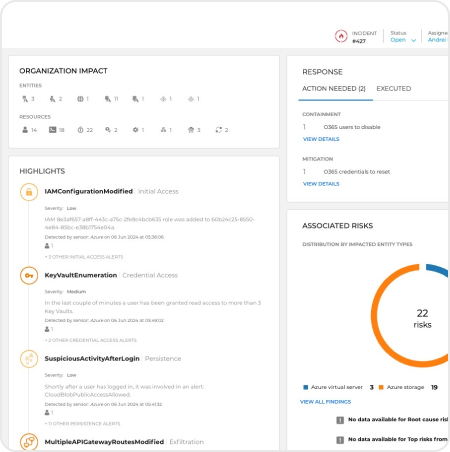
Task: Click info icon beside Top risks message
Action: (340, 440)
